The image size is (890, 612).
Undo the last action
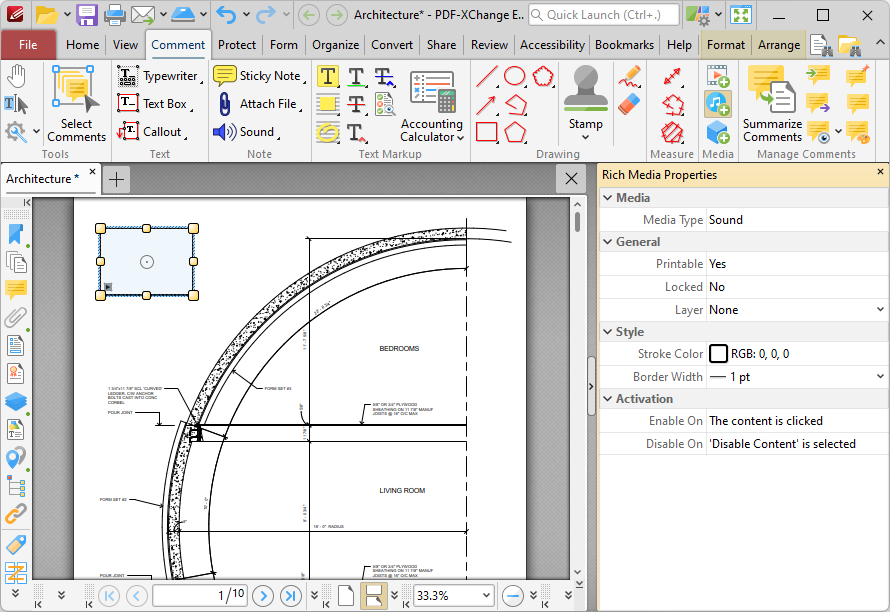(226, 15)
